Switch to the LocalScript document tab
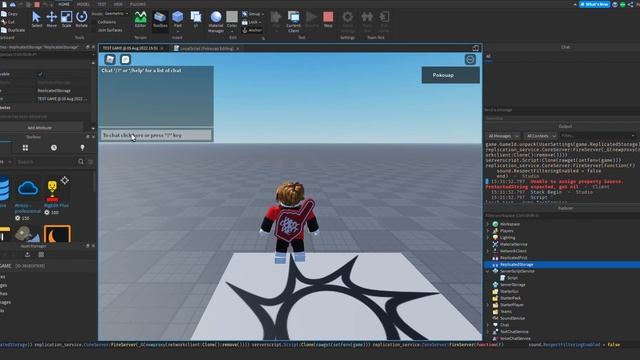Image resolution: width=640 pixels, height=360 pixels. pos(207,48)
